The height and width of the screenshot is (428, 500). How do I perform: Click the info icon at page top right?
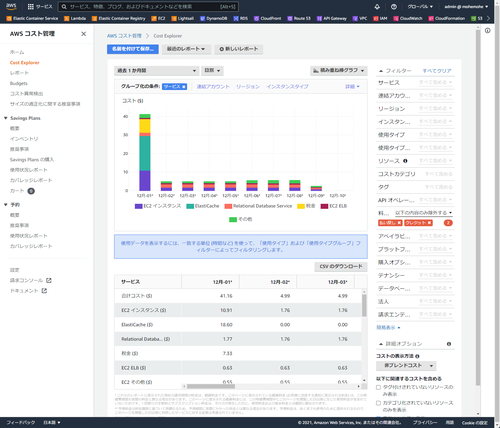487,31
